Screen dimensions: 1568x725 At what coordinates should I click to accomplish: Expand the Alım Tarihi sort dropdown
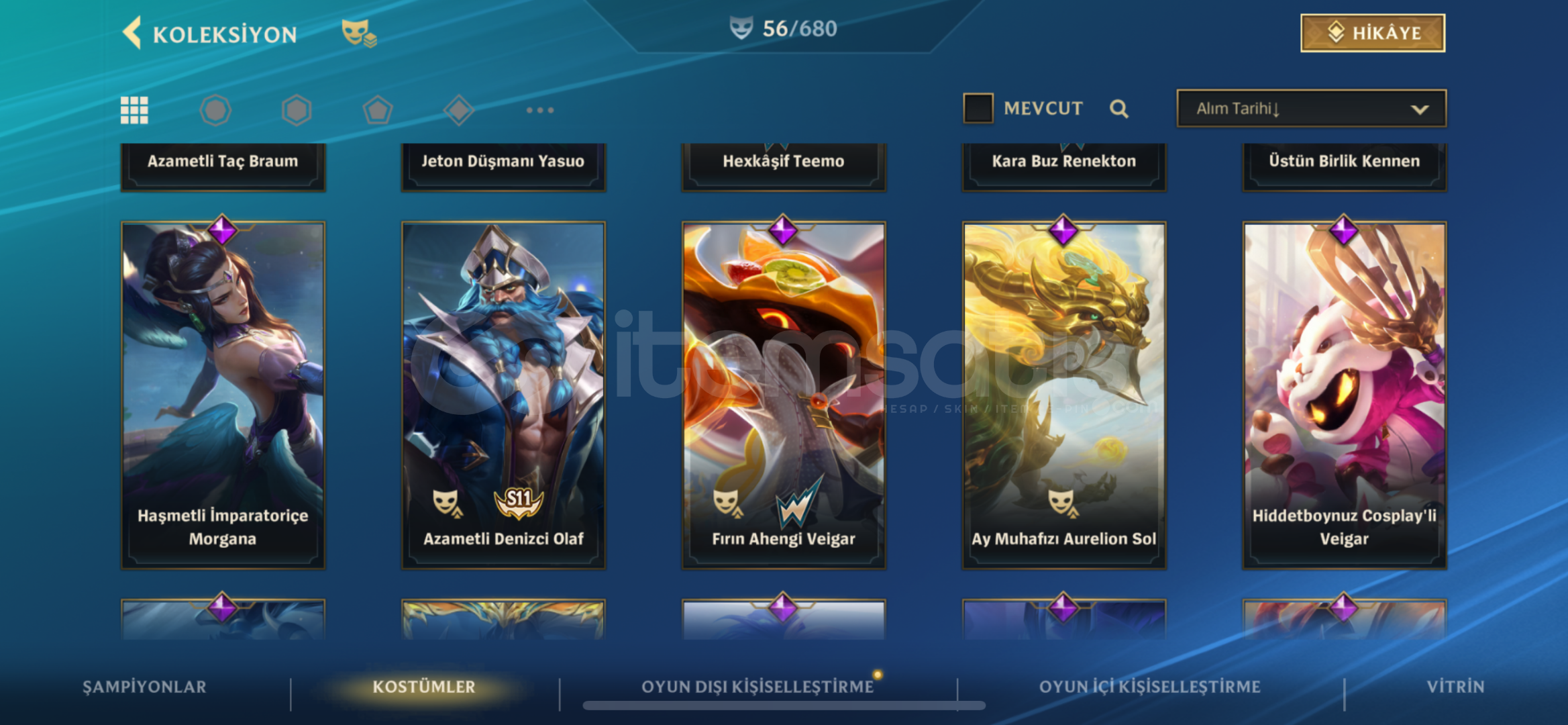(x=1311, y=108)
